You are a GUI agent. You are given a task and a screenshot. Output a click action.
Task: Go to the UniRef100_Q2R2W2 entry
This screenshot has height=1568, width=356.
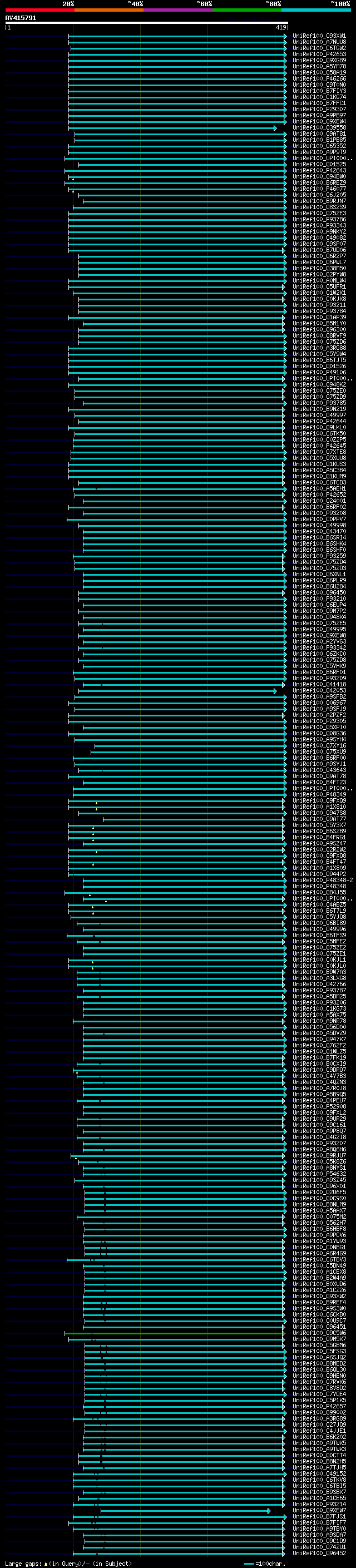(319, 849)
